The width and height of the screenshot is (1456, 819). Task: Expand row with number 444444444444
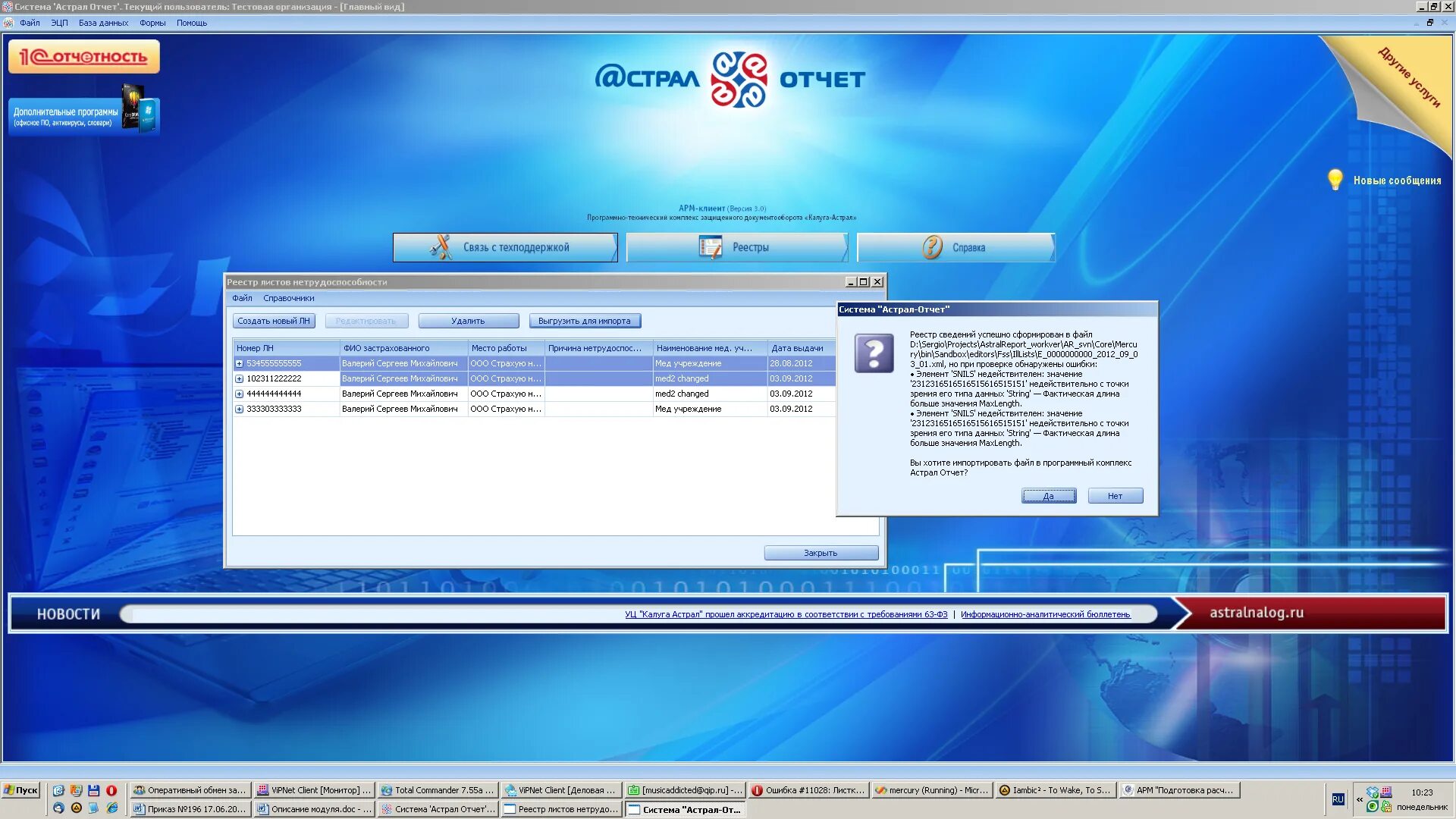point(240,394)
